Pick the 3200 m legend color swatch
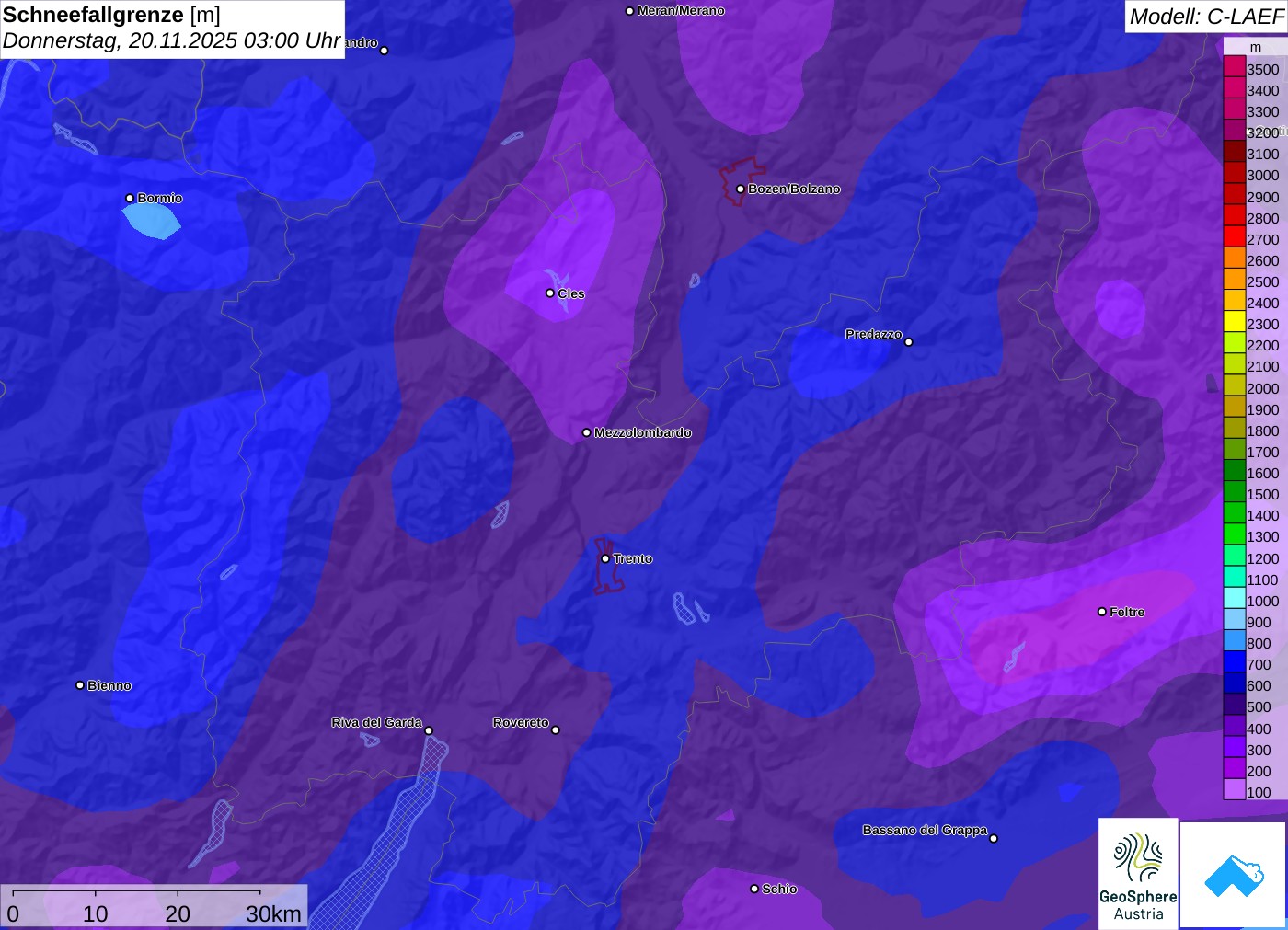 point(1235,130)
